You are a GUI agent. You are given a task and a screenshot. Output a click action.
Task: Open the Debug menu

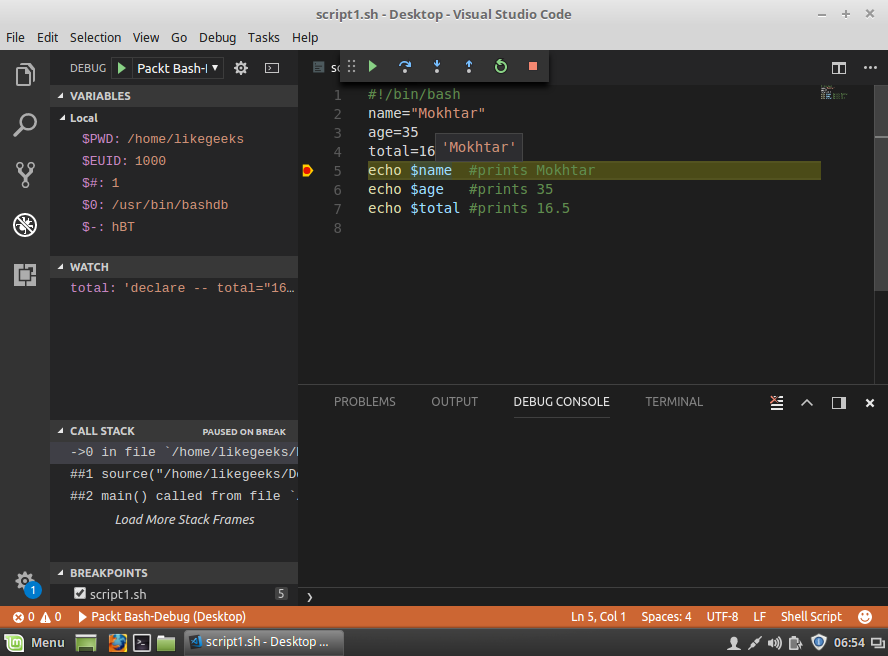217,37
